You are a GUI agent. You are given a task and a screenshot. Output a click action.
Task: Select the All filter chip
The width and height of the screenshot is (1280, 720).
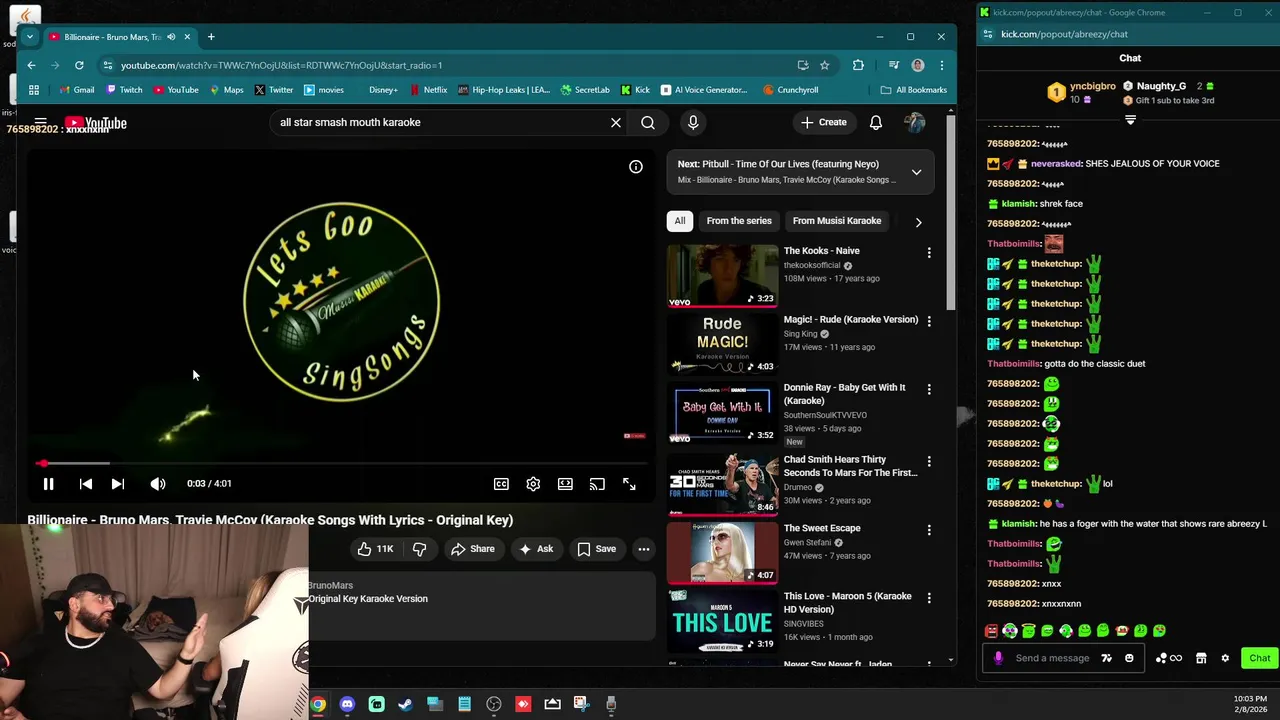[x=680, y=221]
